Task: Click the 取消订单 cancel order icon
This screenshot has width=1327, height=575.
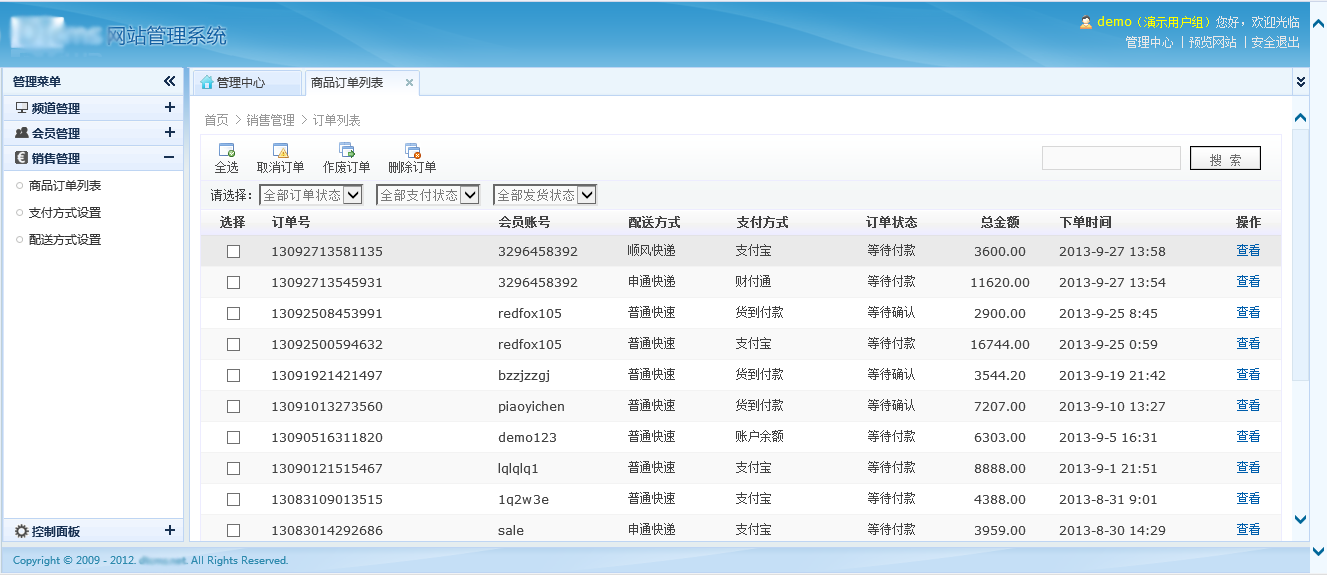Action: click(281, 150)
